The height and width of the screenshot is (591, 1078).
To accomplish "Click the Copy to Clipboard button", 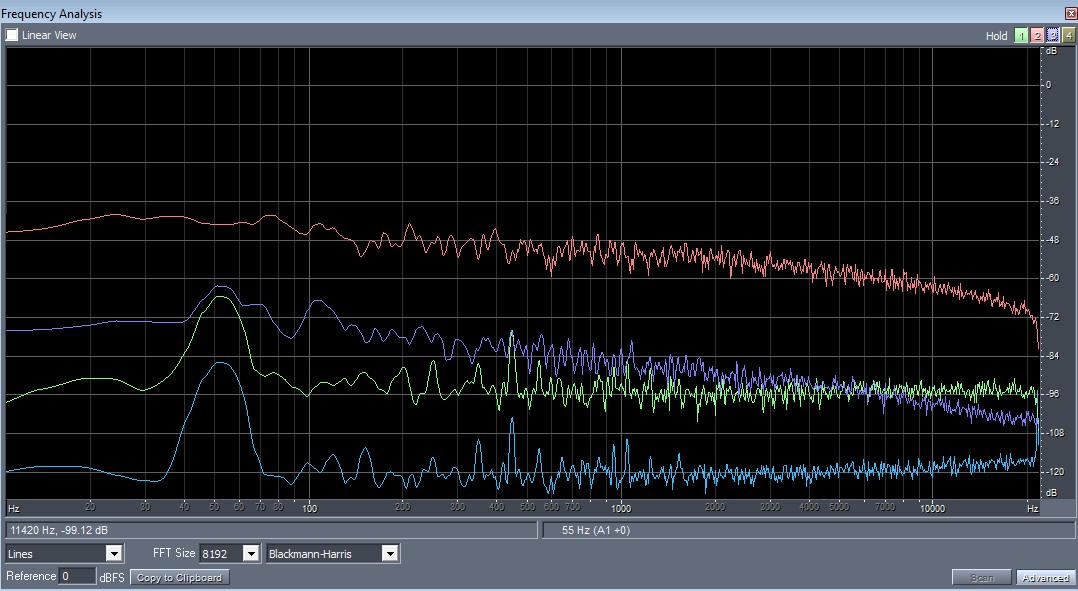I will (179, 577).
